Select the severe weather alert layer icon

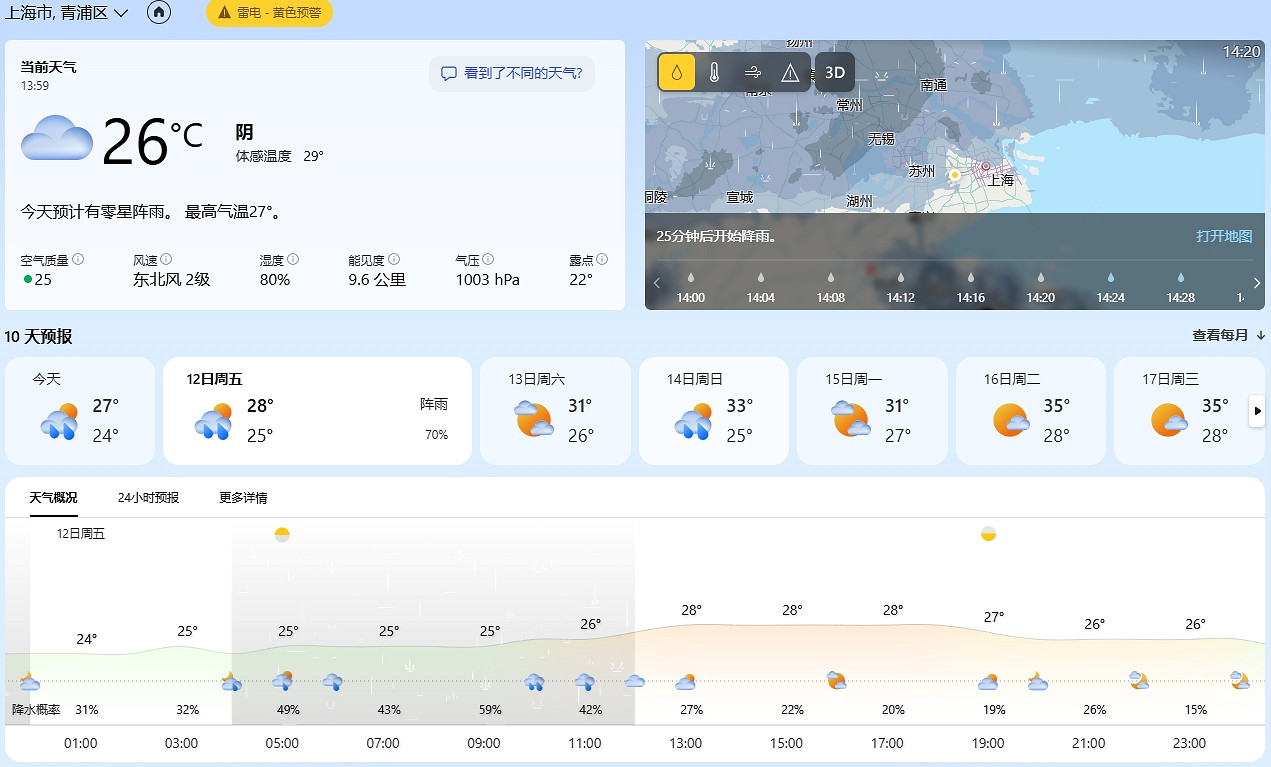[x=789, y=71]
